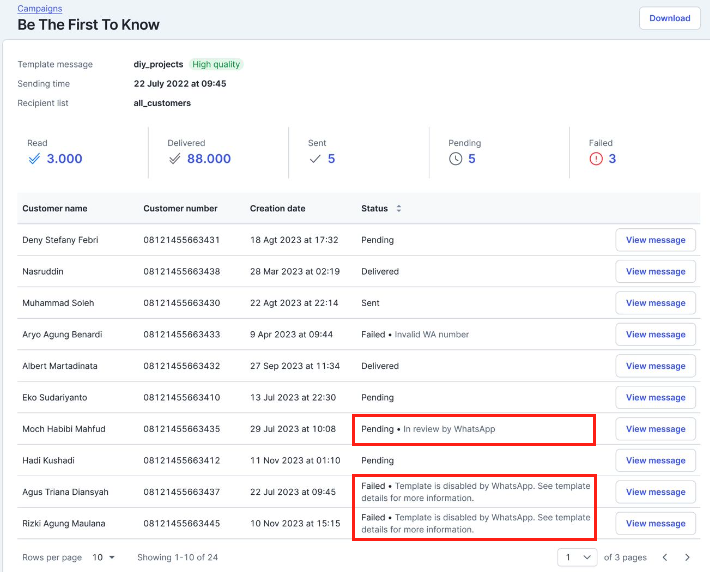
Task: View message for Deny Stefany Febri
Action: coord(655,240)
